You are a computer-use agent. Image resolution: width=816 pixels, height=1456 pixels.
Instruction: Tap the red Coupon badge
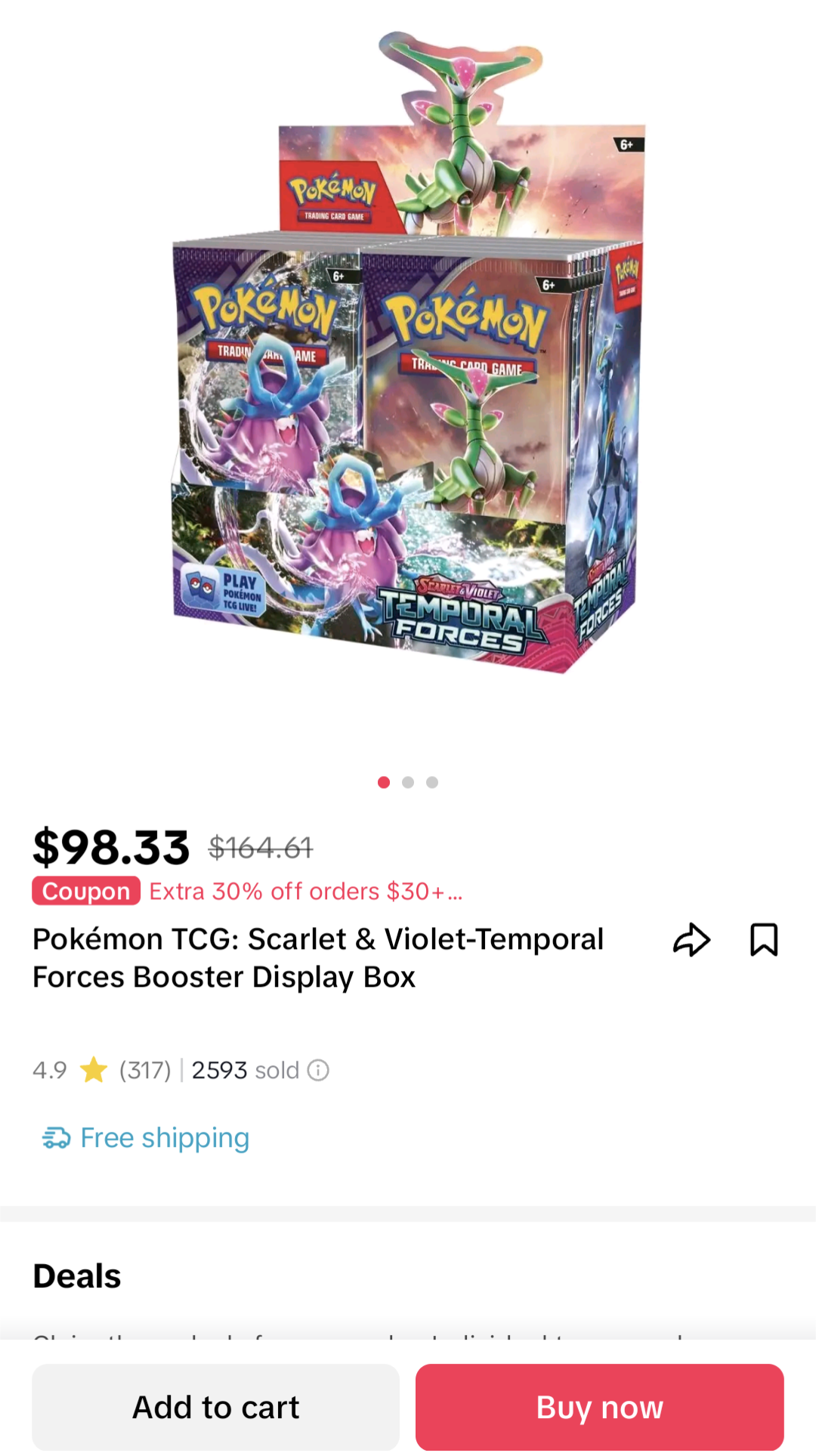pos(86,891)
